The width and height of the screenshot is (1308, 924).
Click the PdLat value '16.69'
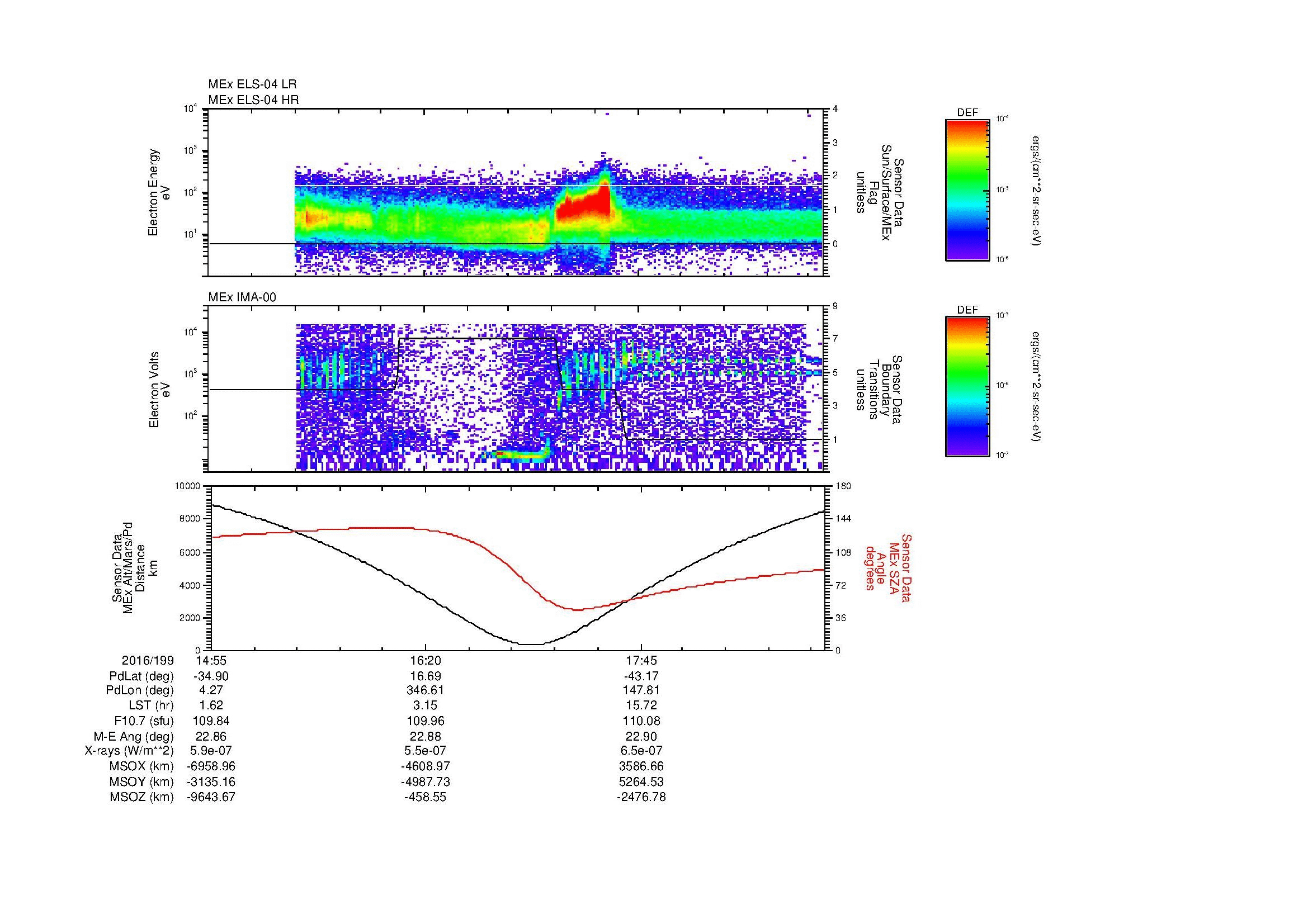pyautogui.click(x=426, y=676)
